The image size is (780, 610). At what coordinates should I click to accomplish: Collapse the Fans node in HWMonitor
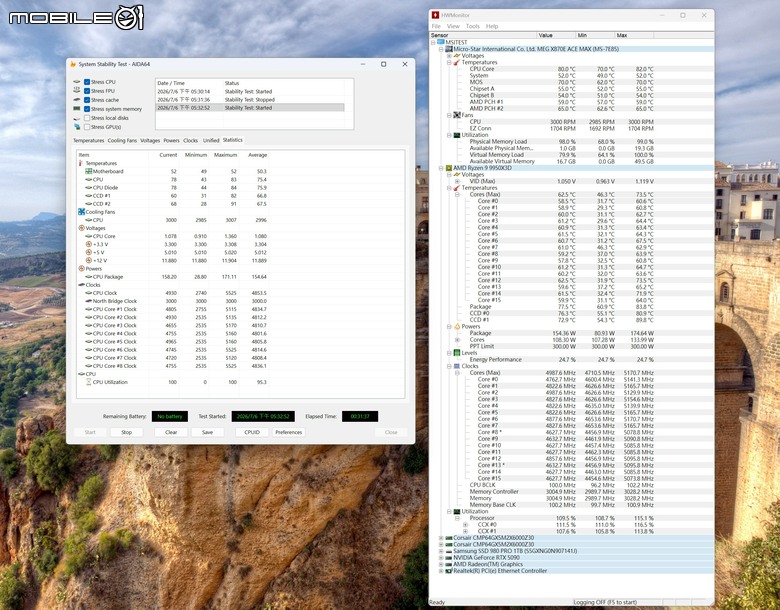click(449, 115)
